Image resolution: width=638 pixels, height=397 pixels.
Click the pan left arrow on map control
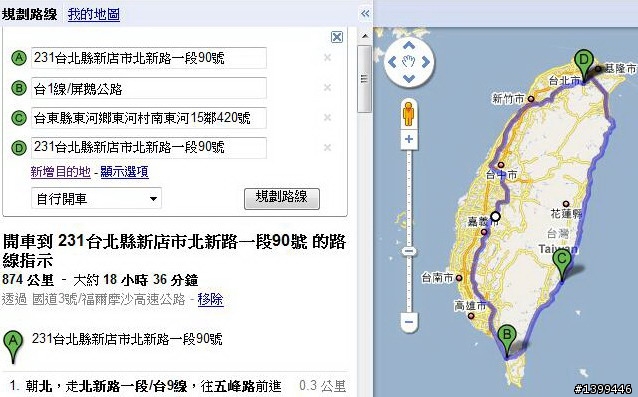tap(392, 62)
